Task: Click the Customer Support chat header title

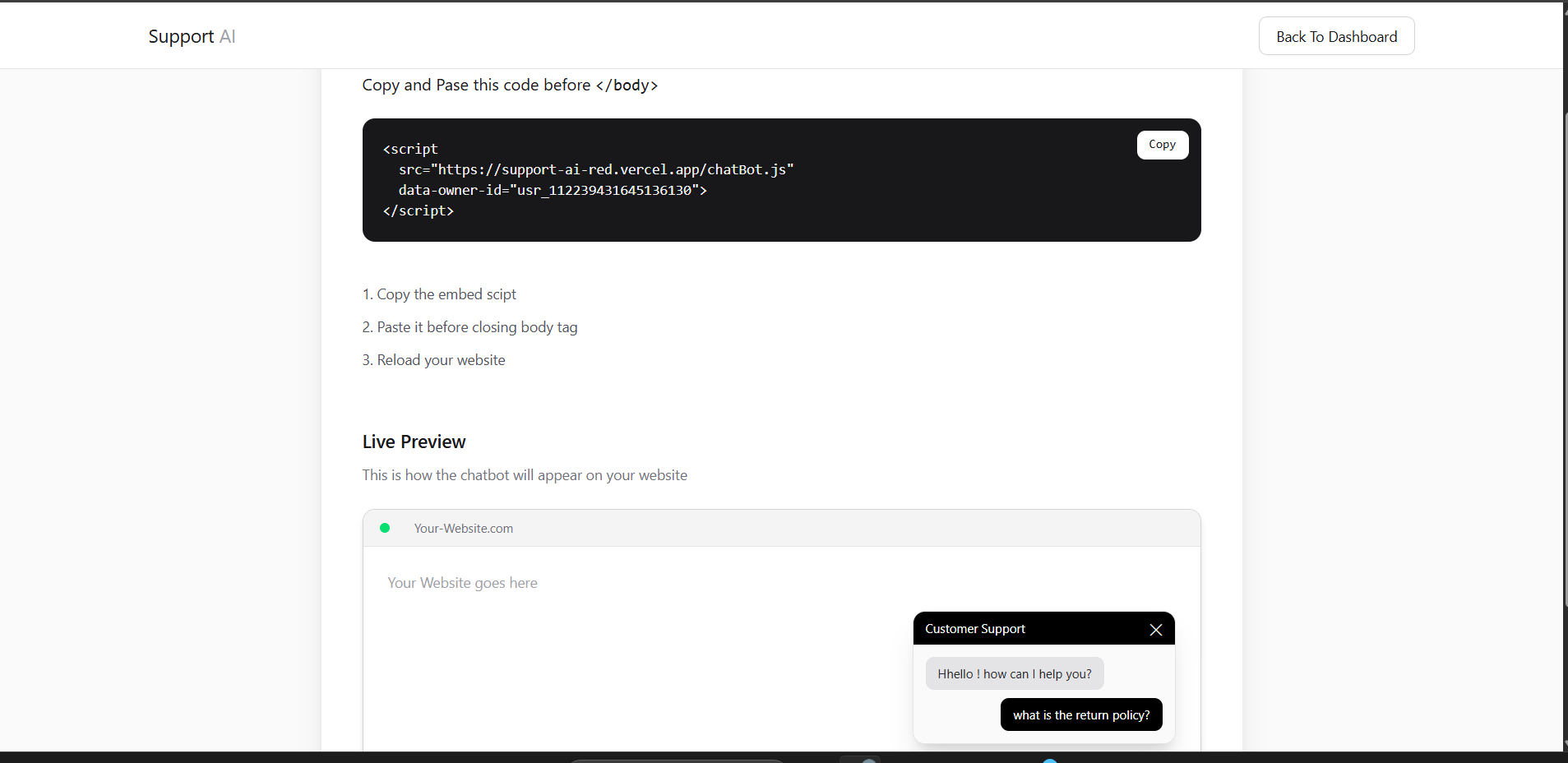Action: tap(974, 629)
